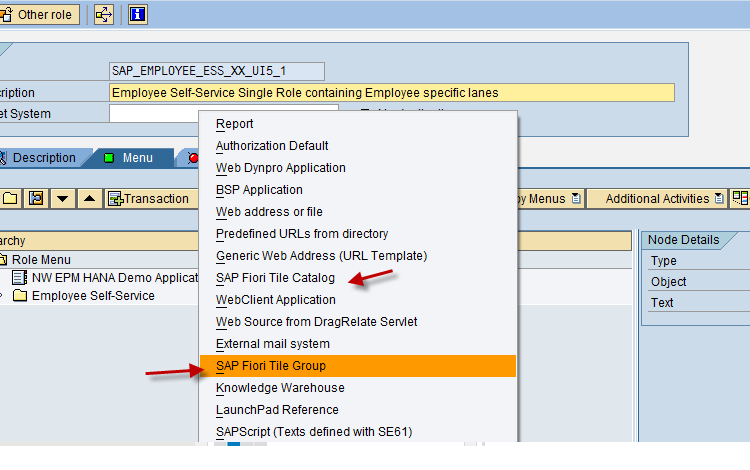The width and height of the screenshot is (750, 470).
Task: Switch to the Description tab
Action: [44, 158]
